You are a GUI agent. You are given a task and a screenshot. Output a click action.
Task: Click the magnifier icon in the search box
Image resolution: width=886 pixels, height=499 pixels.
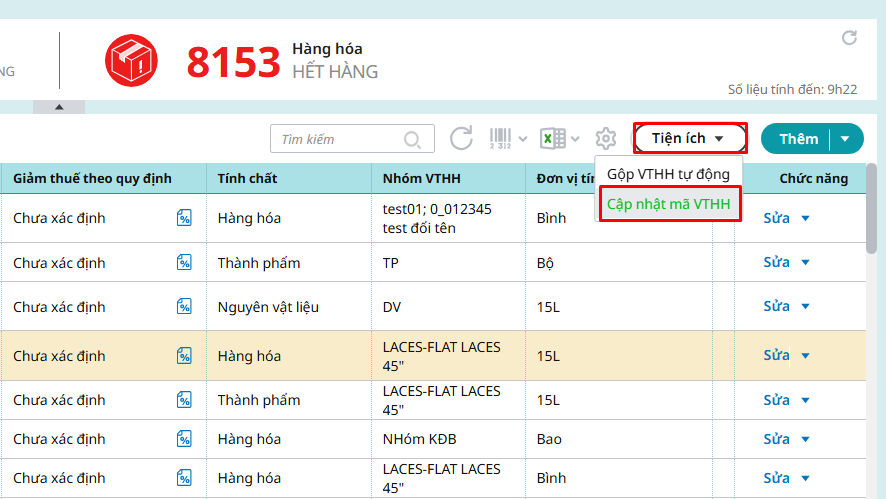[412, 140]
